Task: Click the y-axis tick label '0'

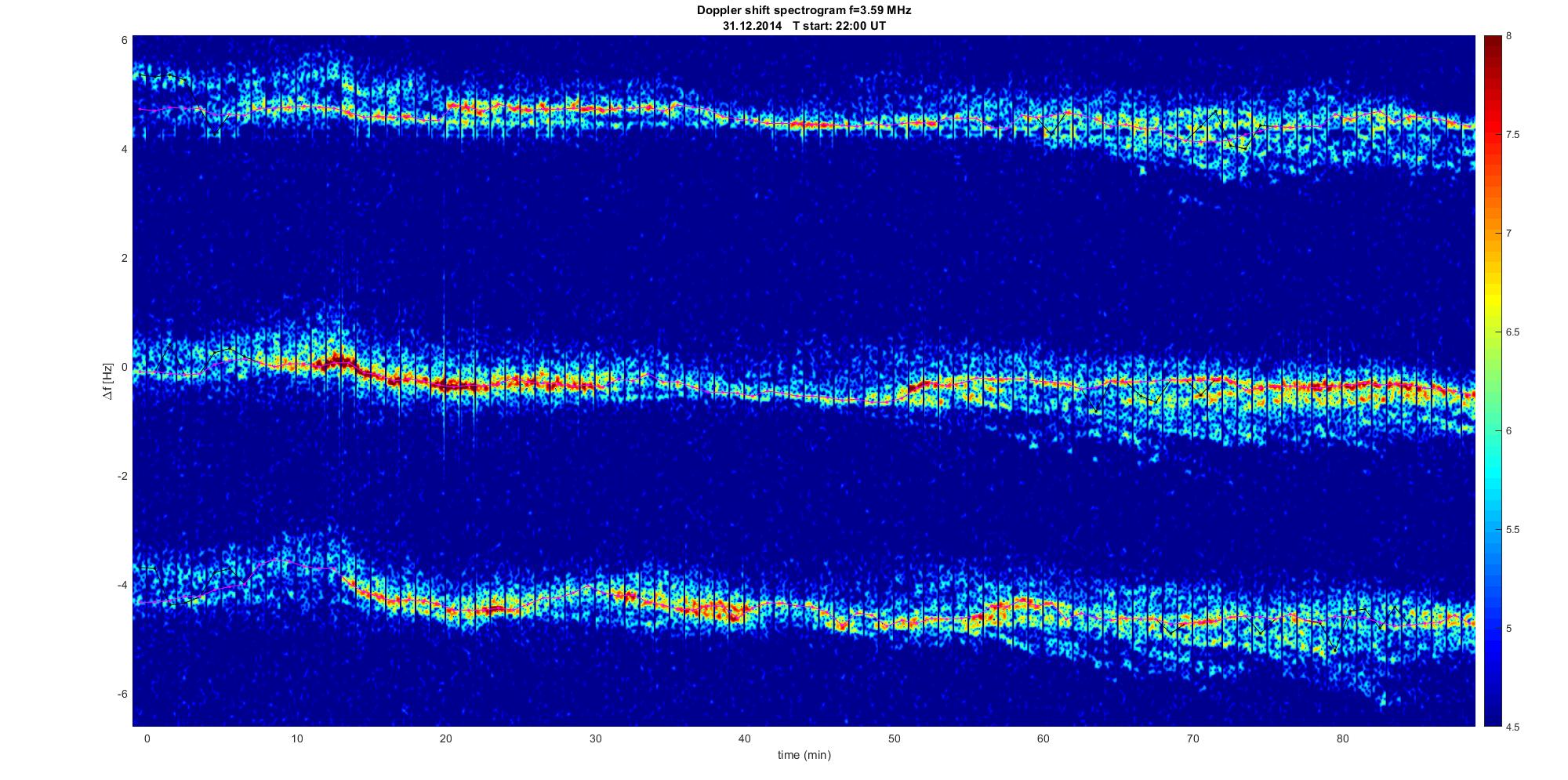Action: [124, 367]
